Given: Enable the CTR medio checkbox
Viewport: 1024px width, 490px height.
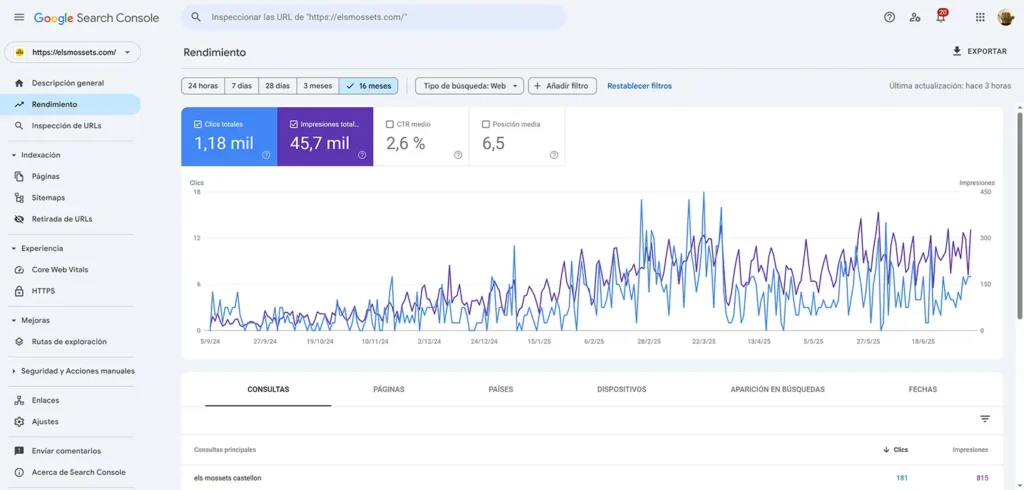Looking at the screenshot, I should click(390, 124).
